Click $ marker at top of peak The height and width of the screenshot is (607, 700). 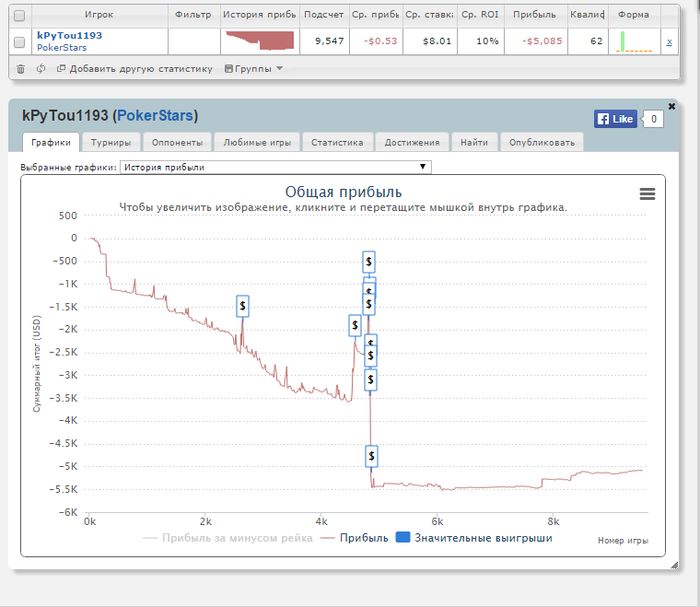tap(369, 262)
